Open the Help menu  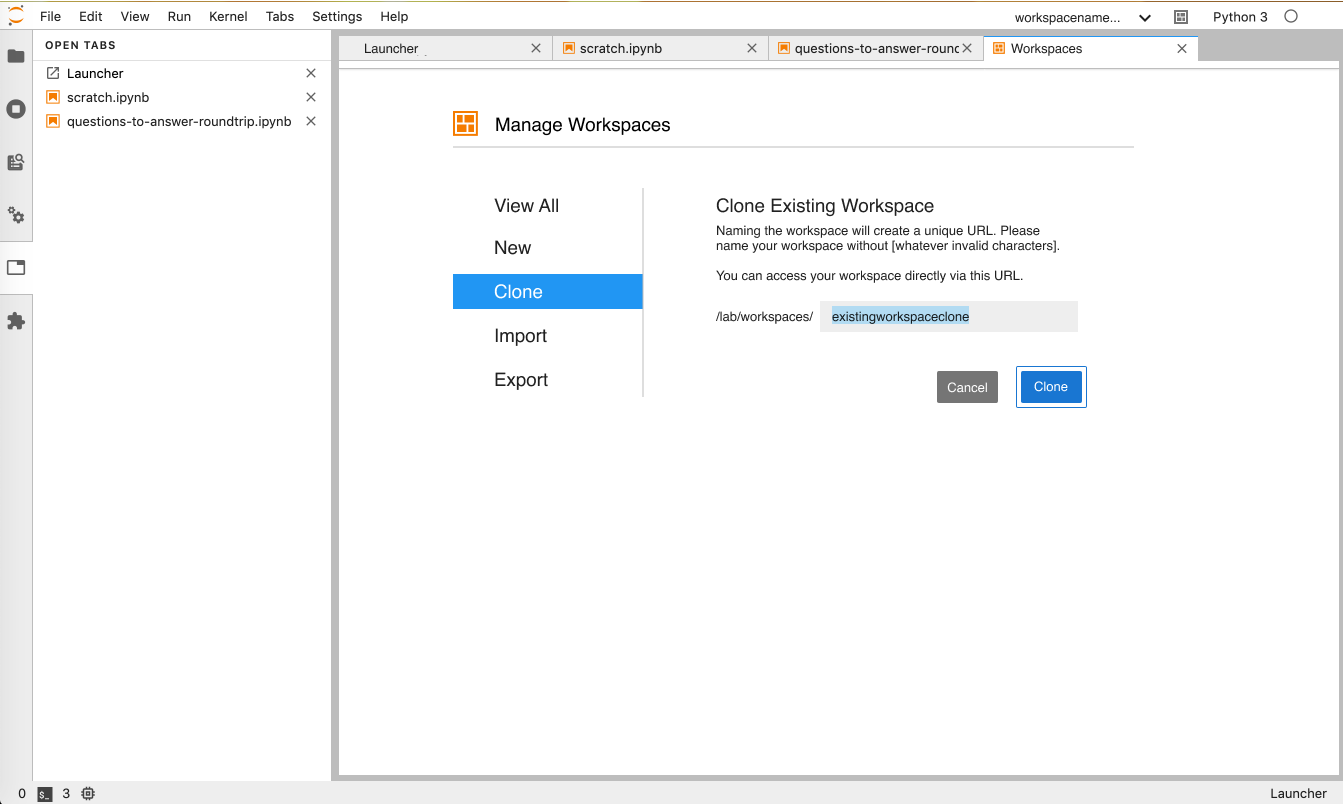click(x=394, y=16)
